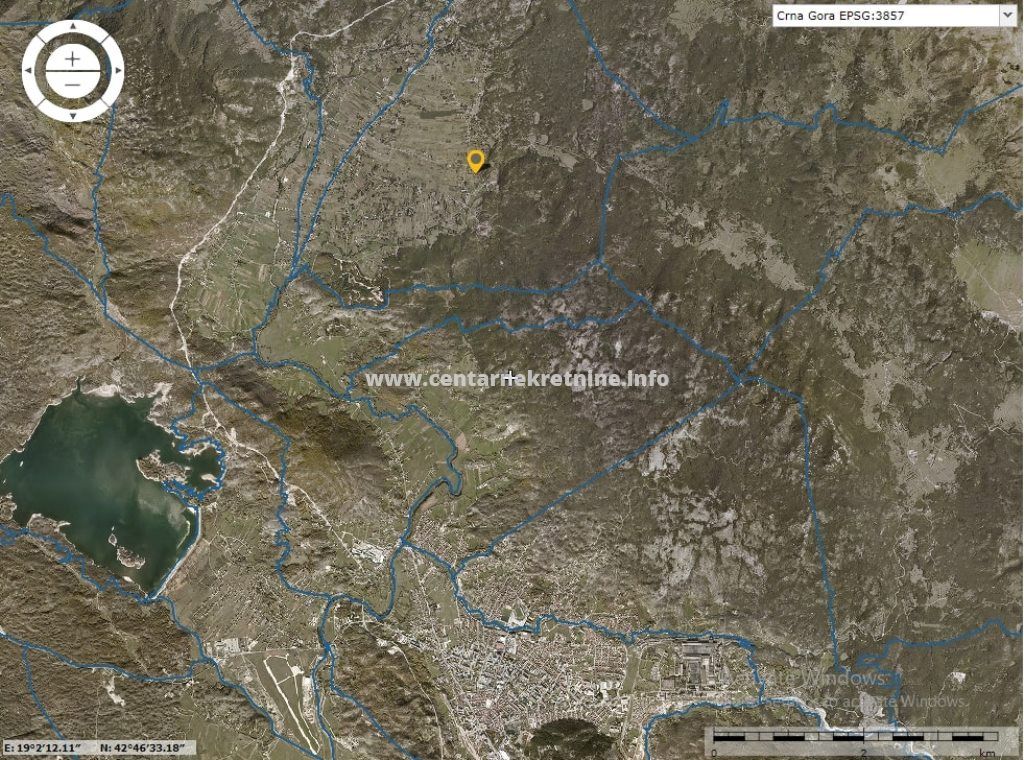Pan the map north with the up arrow
The width and height of the screenshot is (1024, 760).
pos(72,27)
